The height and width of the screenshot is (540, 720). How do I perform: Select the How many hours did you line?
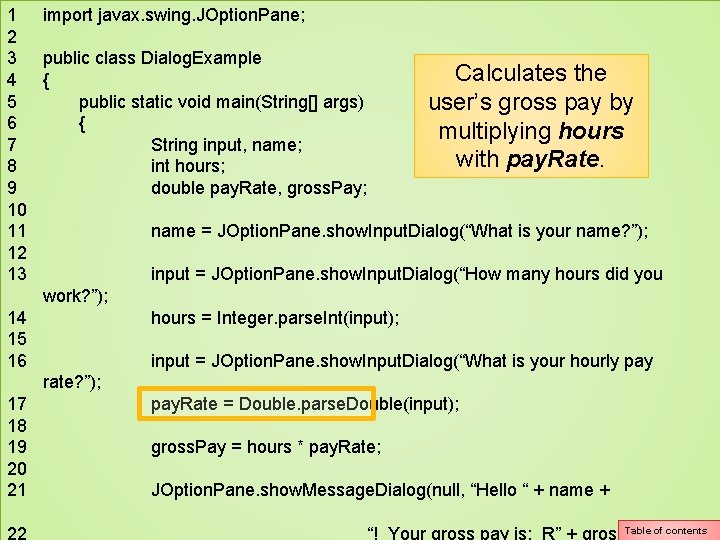click(x=407, y=274)
